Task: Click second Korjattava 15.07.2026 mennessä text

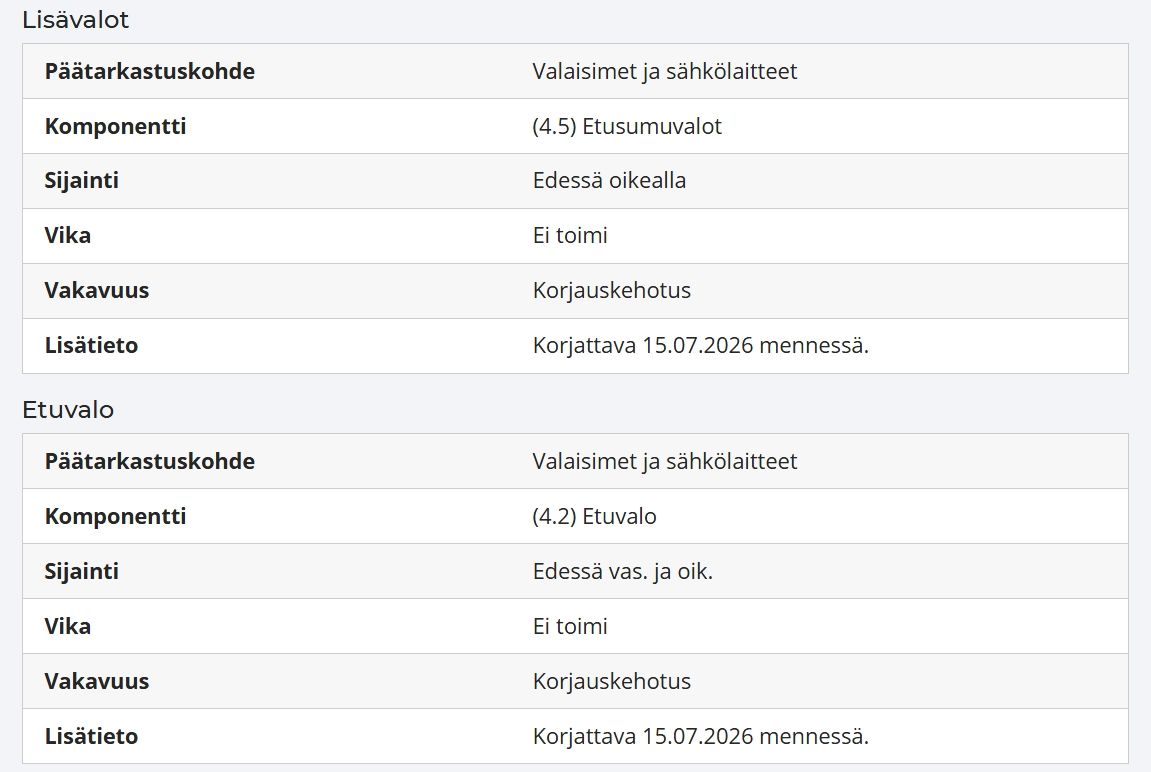Action: coord(700,737)
